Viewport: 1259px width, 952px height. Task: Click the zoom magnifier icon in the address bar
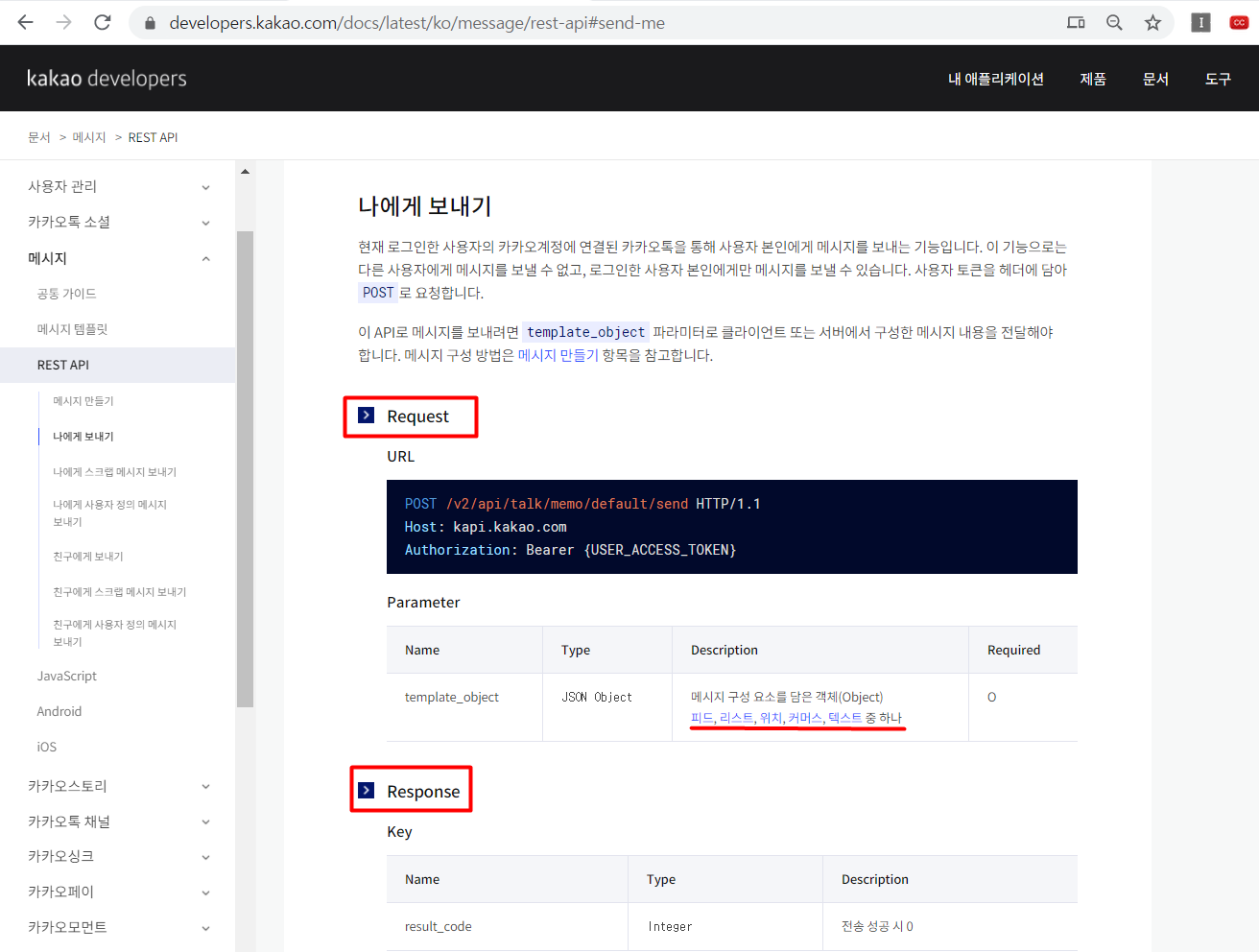tap(1114, 22)
